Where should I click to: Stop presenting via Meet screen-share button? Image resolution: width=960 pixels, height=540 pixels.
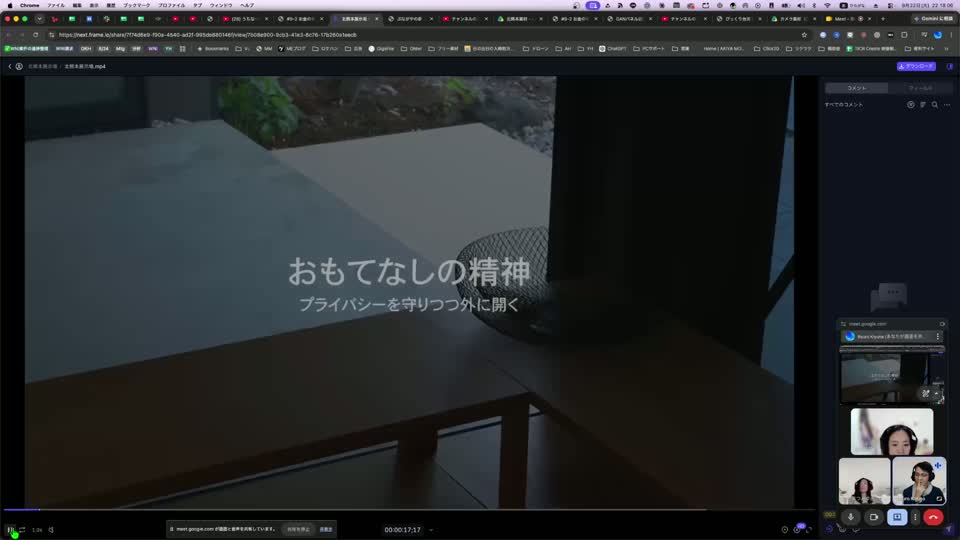pos(897,517)
